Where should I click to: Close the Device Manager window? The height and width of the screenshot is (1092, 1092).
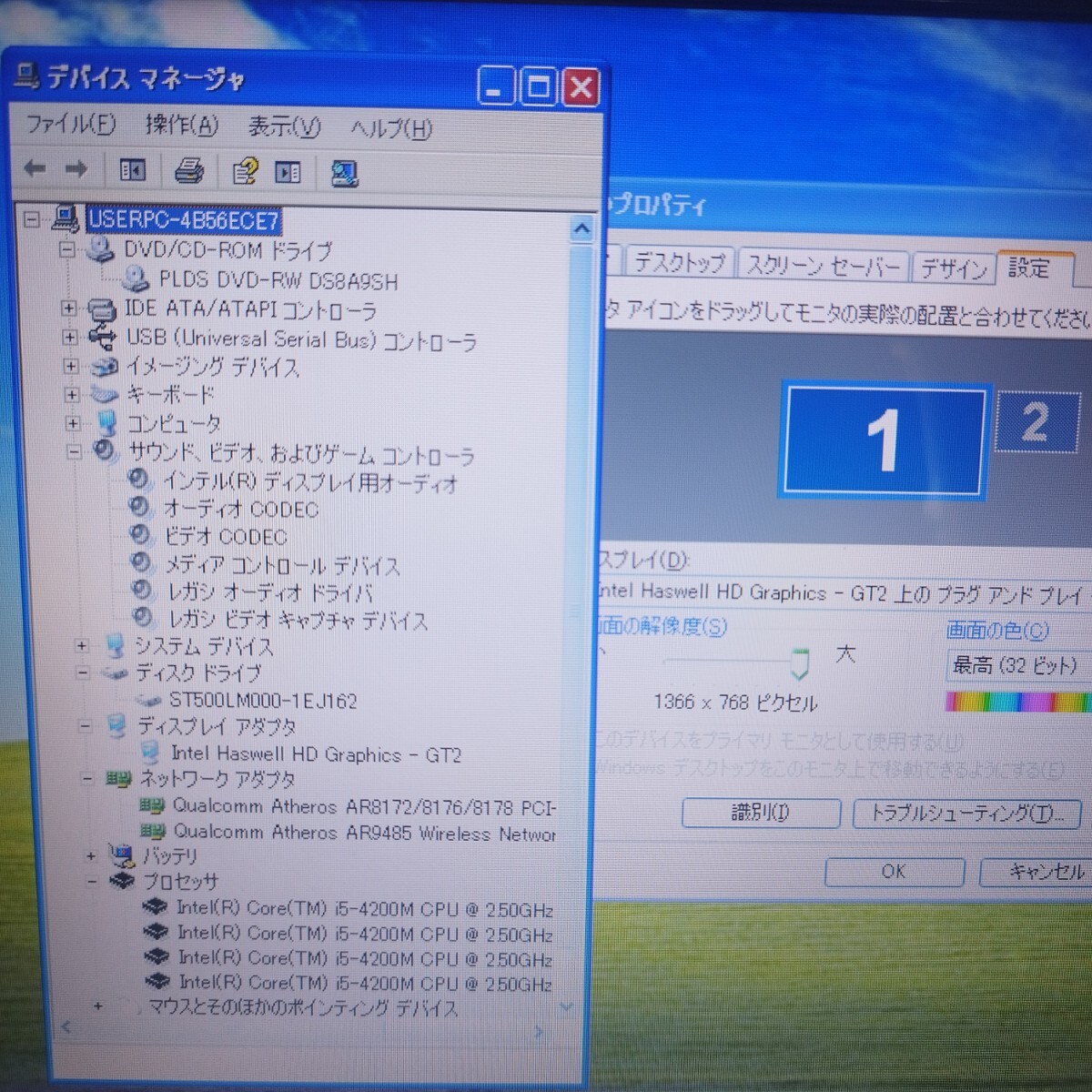pos(581,88)
